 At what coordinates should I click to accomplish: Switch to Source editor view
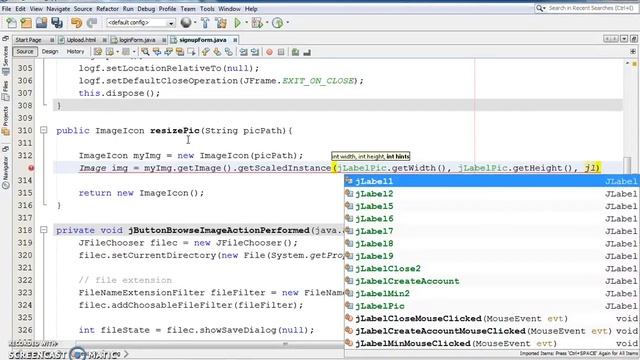[x=25, y=51]
